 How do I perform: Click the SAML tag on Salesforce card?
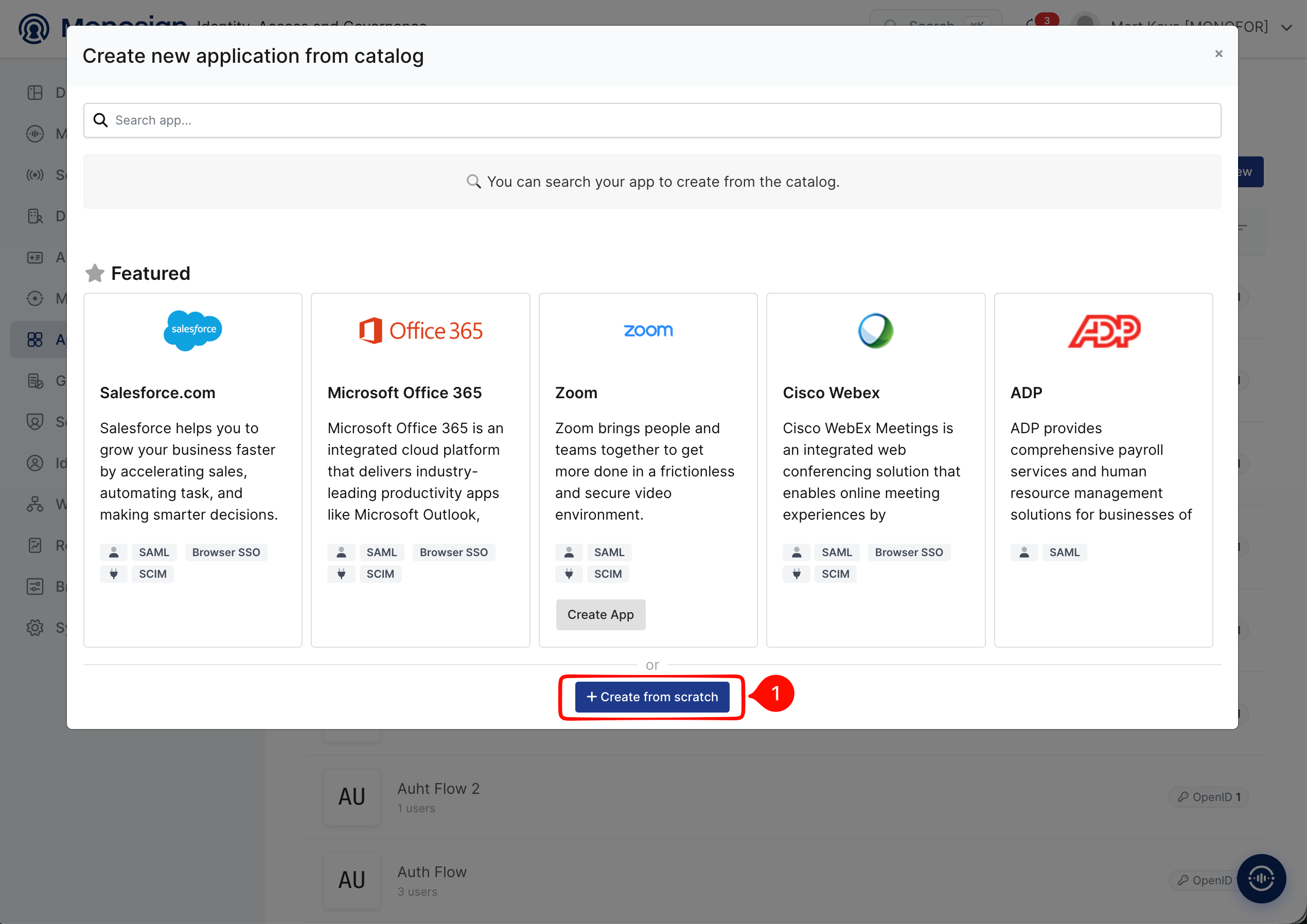coord(154,552)
